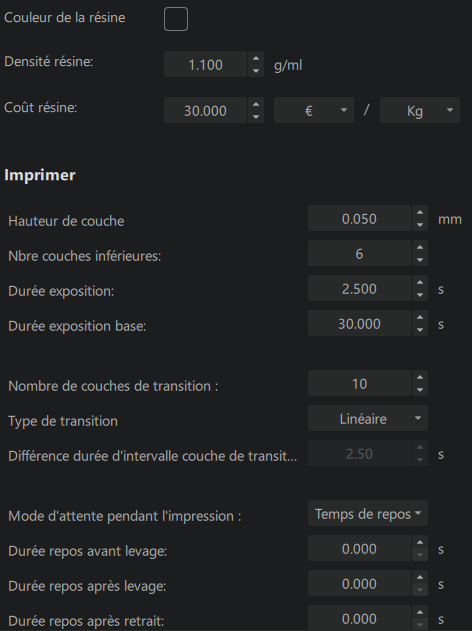Click the Coût résine value field
Screen dimensions: 472x631
(205, 110)
